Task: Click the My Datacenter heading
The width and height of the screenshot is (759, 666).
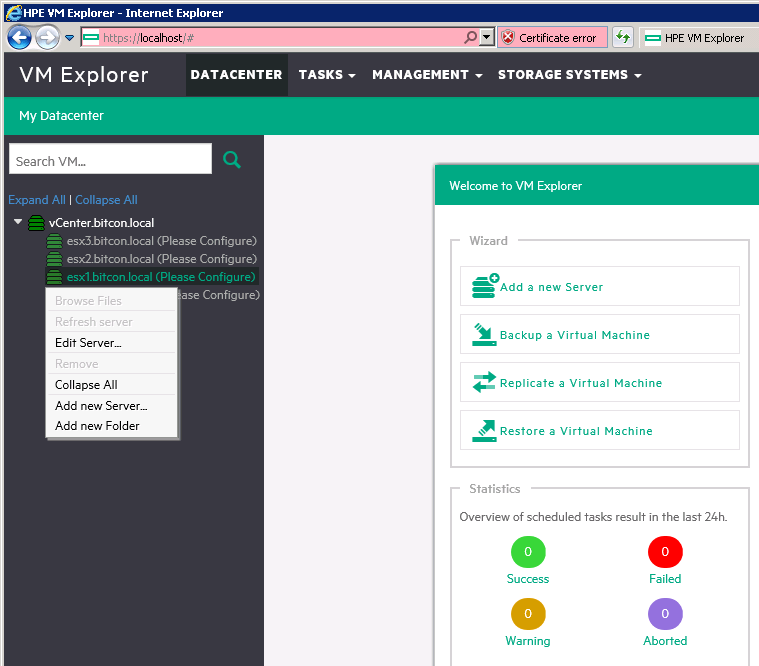Action: point(61,116)
